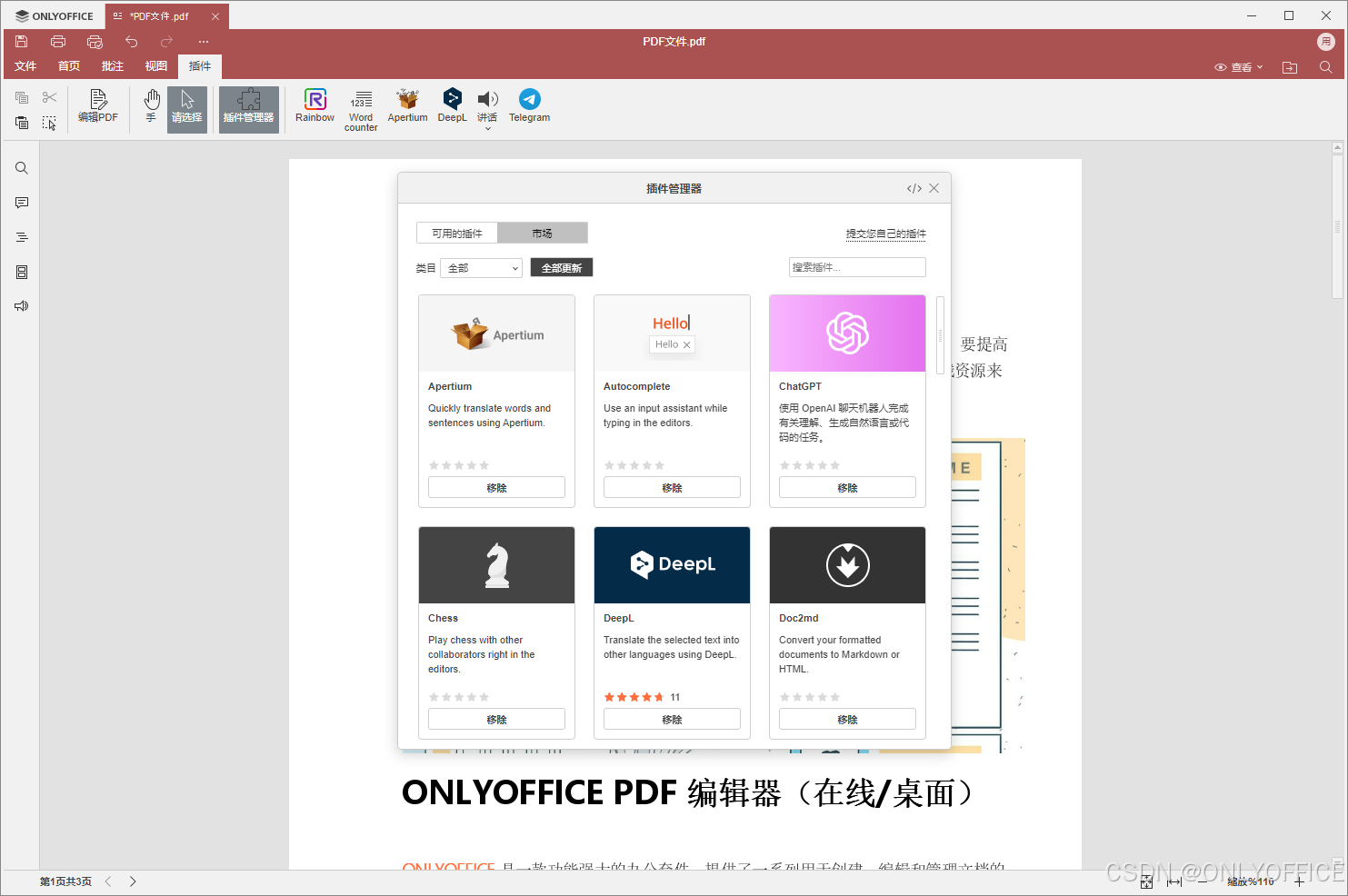Go to the next page arrow
Viewport: 1348px width, 896px height.
click(133, 881)
